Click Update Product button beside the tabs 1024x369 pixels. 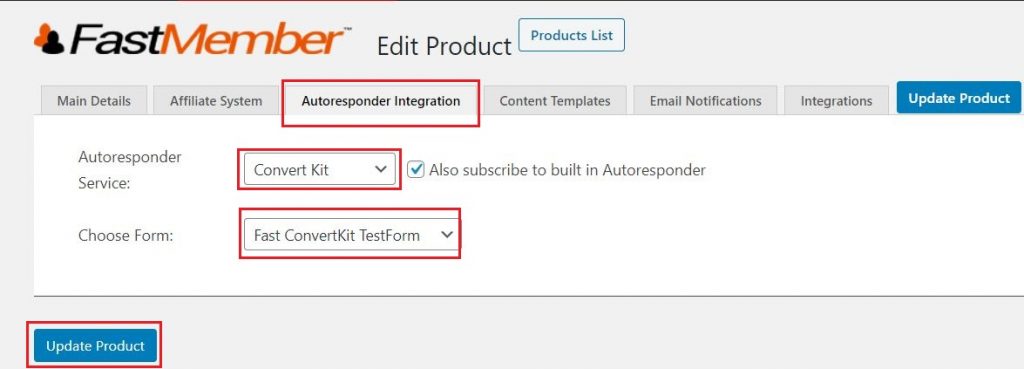[x=959, y=98]
